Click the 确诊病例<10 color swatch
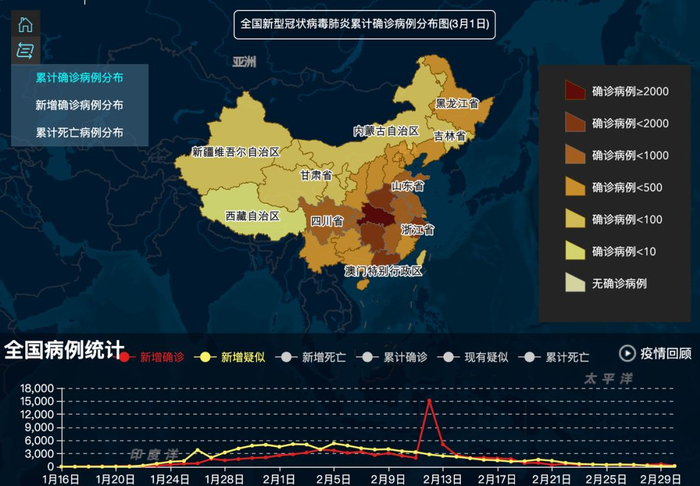The height and width of the screenshot is (486, 700). (575, 251)
